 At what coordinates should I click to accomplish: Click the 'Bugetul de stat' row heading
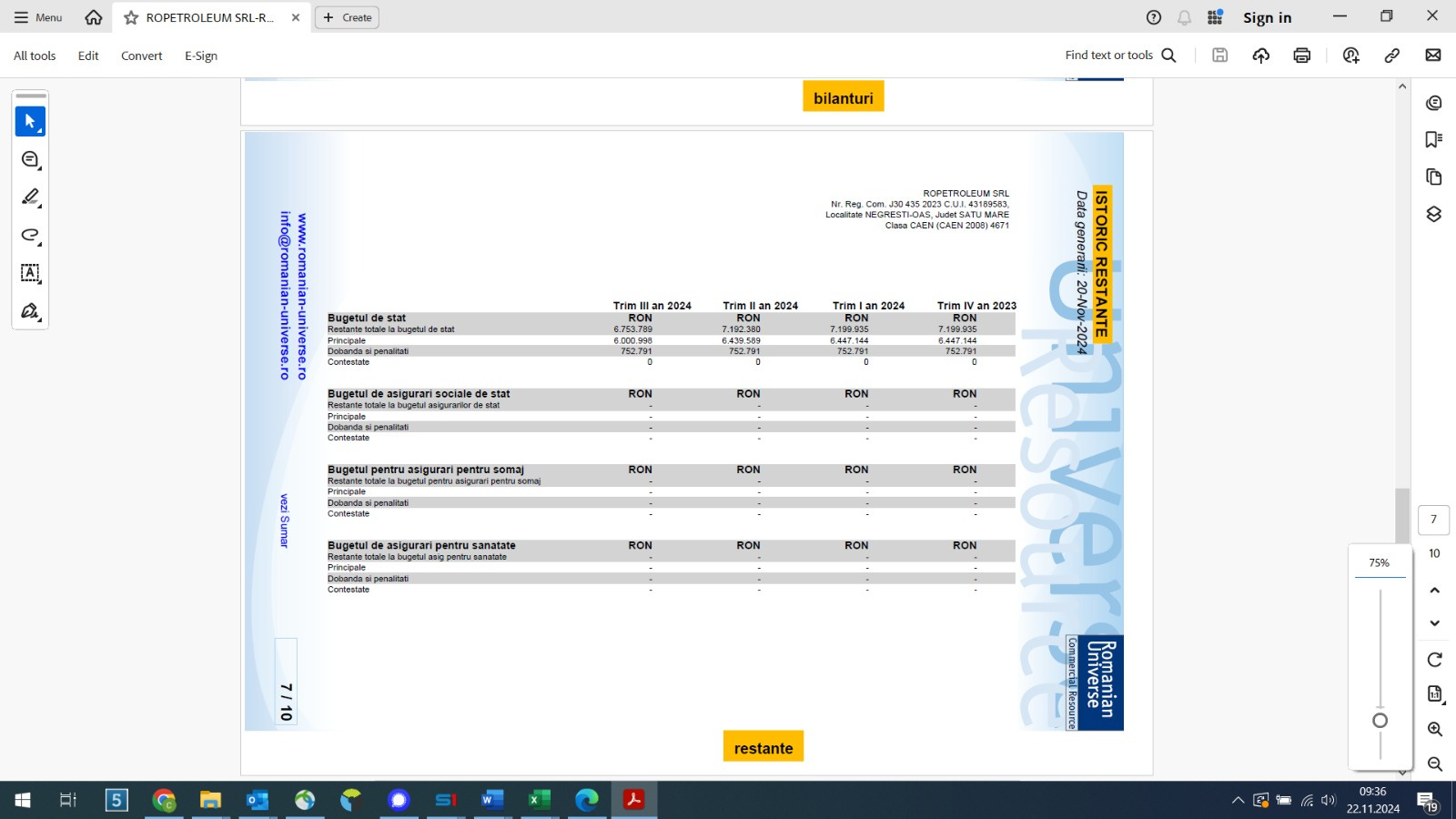point(367,318)
